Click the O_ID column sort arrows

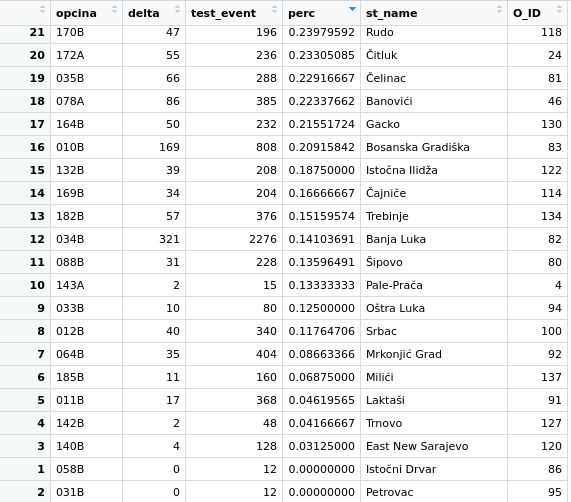point(559,9)
